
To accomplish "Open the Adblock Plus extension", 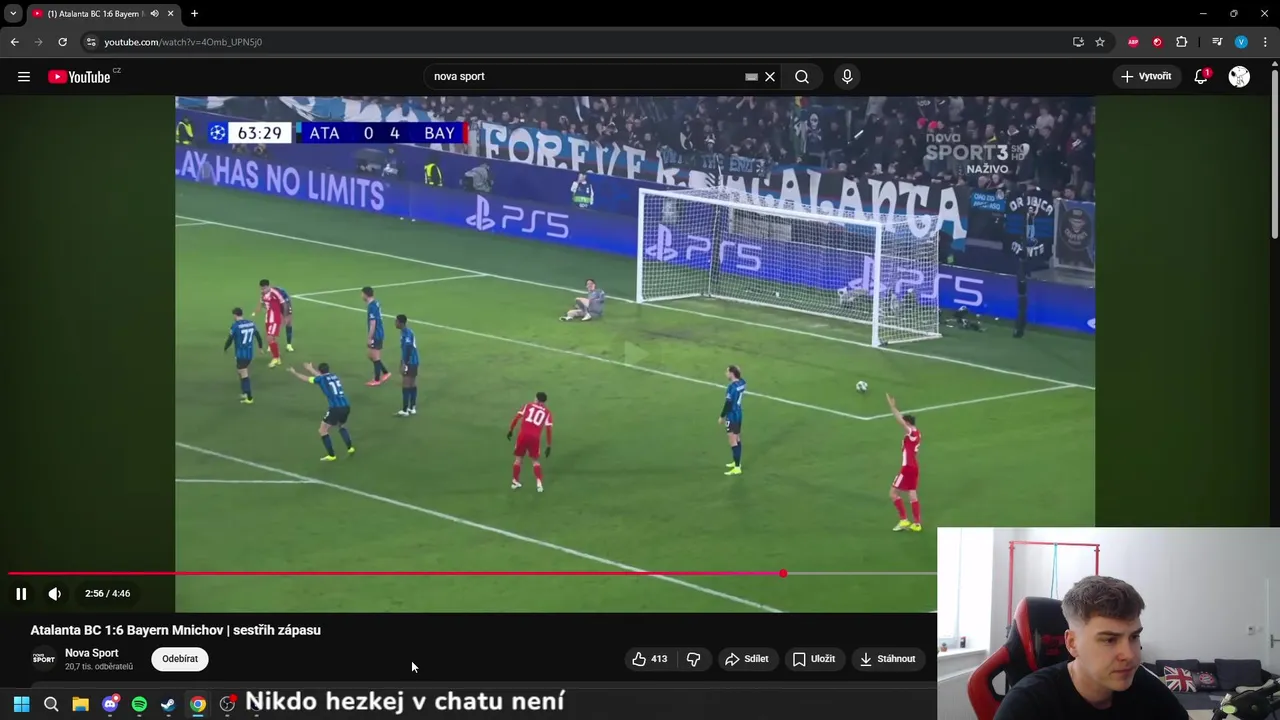I will (x=1133, y=42).
